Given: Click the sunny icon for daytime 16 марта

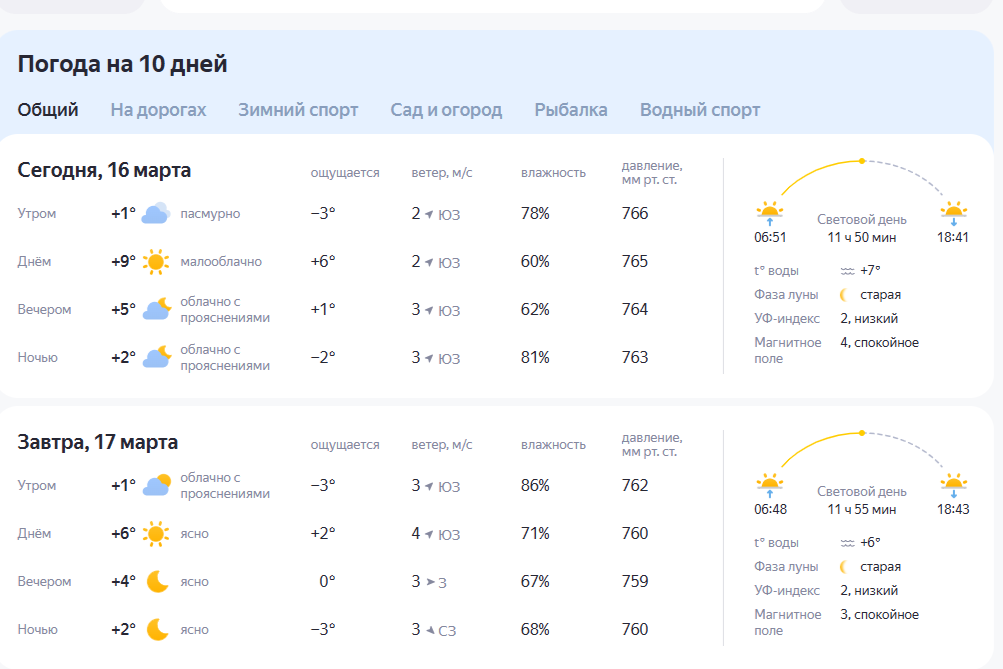Looking at the screenshot, I should coord(157,262).
